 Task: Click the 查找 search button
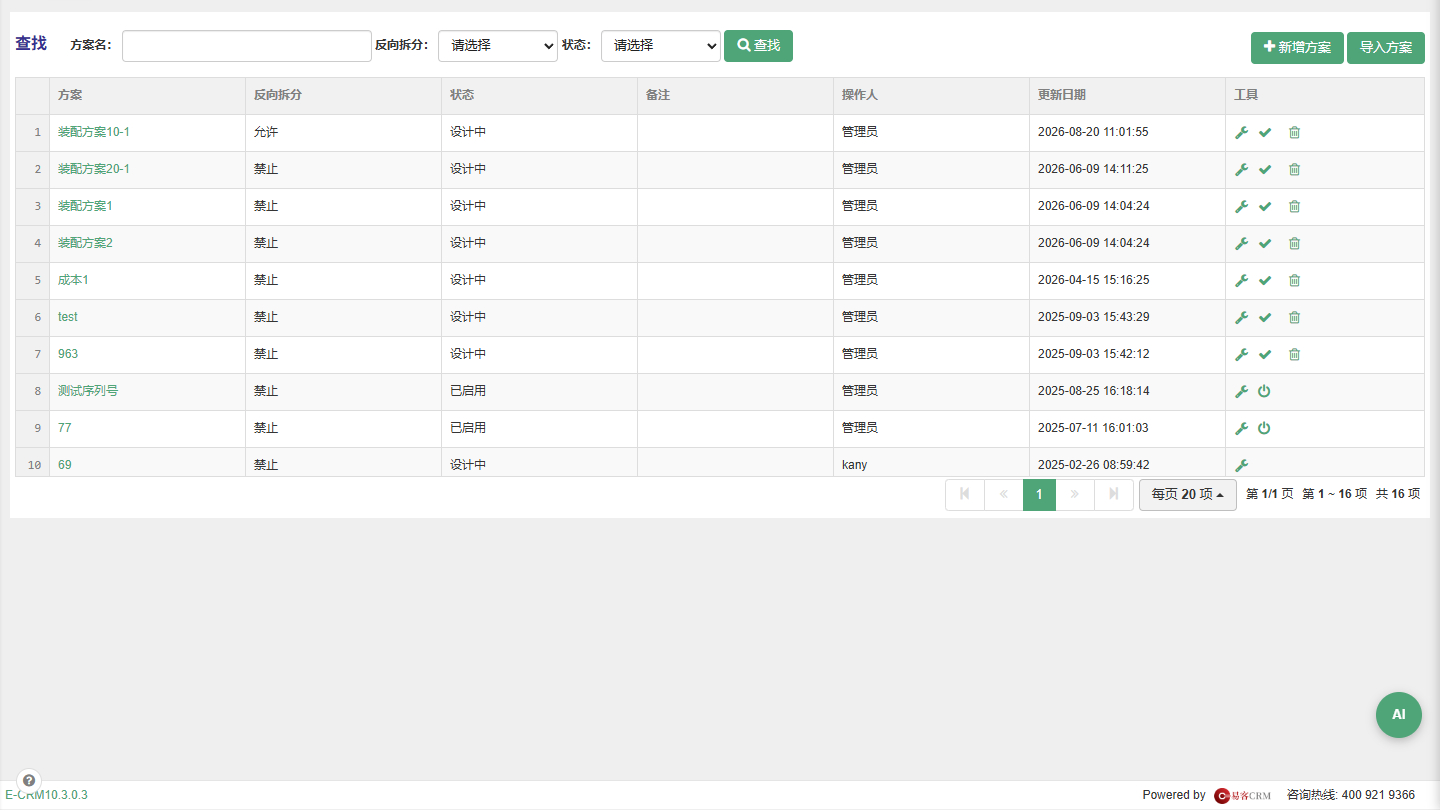click(758, 46)
